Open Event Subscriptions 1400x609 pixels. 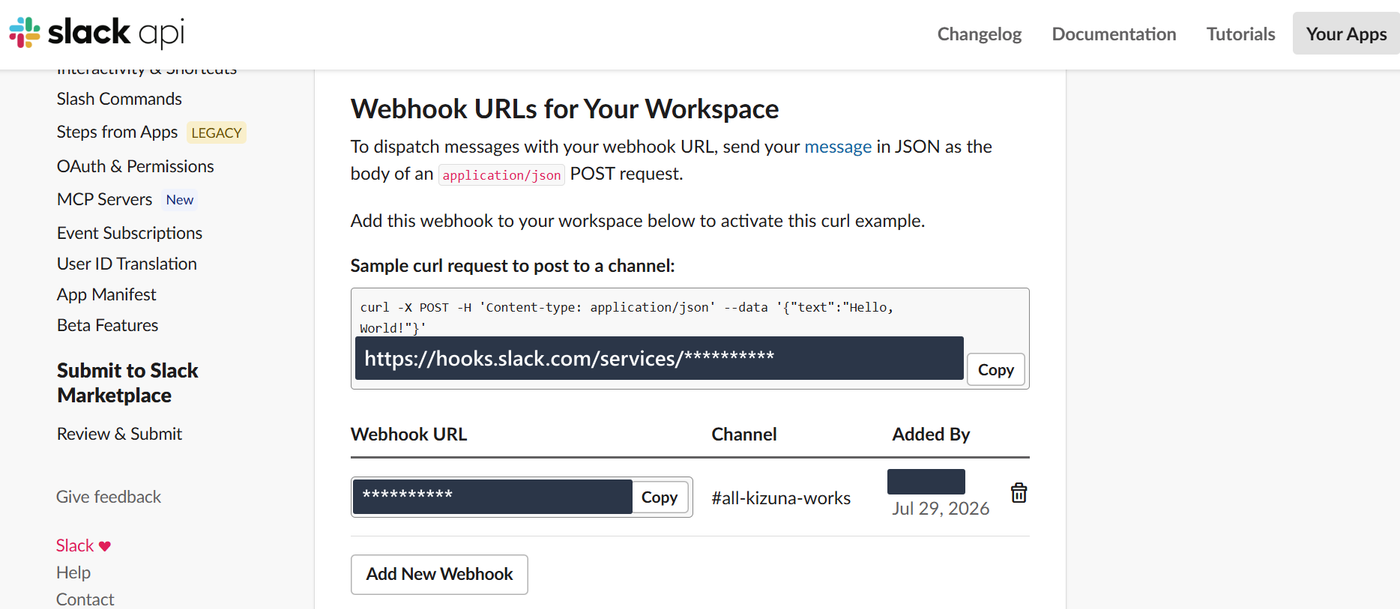point(129,233)
